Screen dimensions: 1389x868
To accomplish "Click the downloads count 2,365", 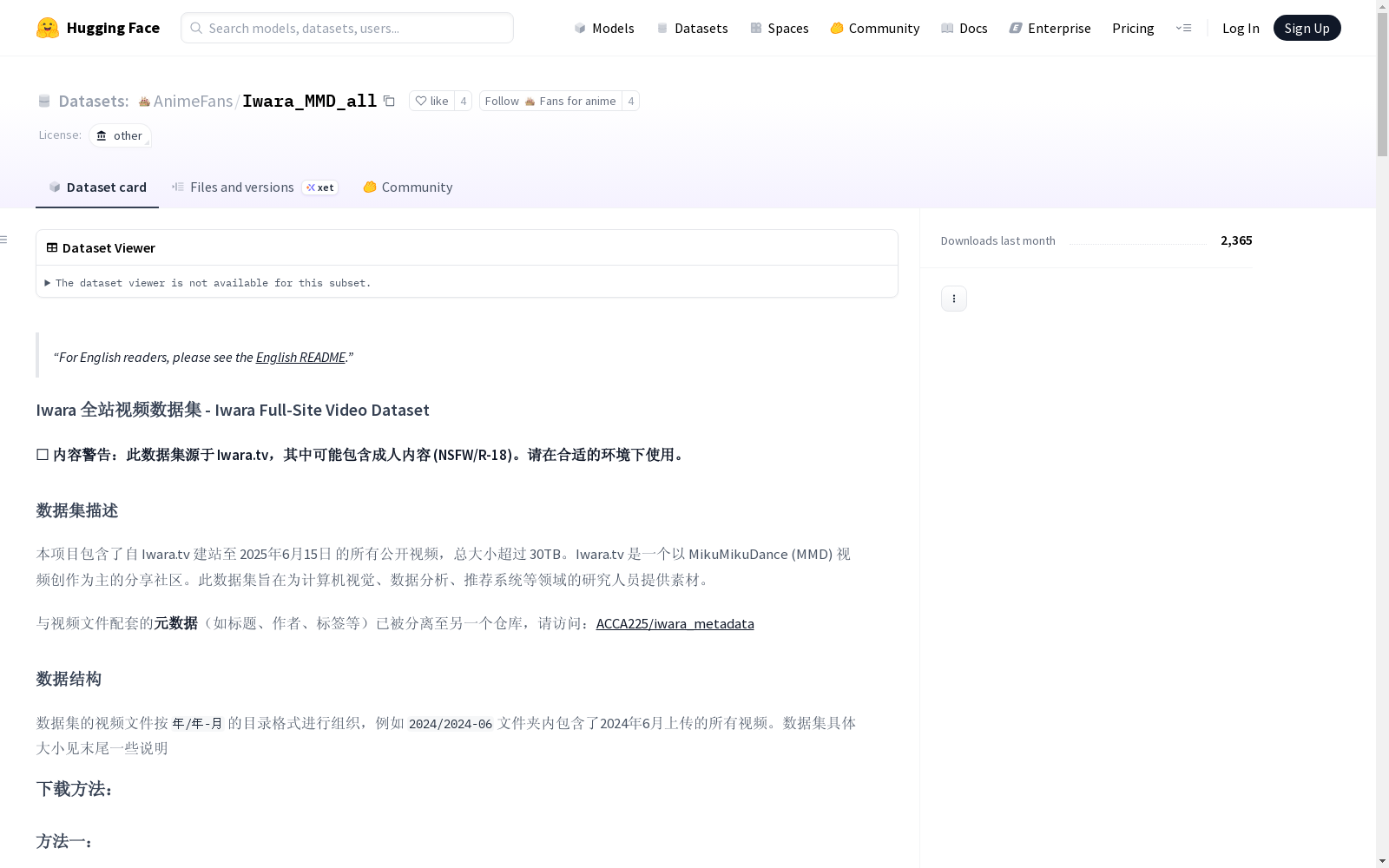I will point(1236,240).
